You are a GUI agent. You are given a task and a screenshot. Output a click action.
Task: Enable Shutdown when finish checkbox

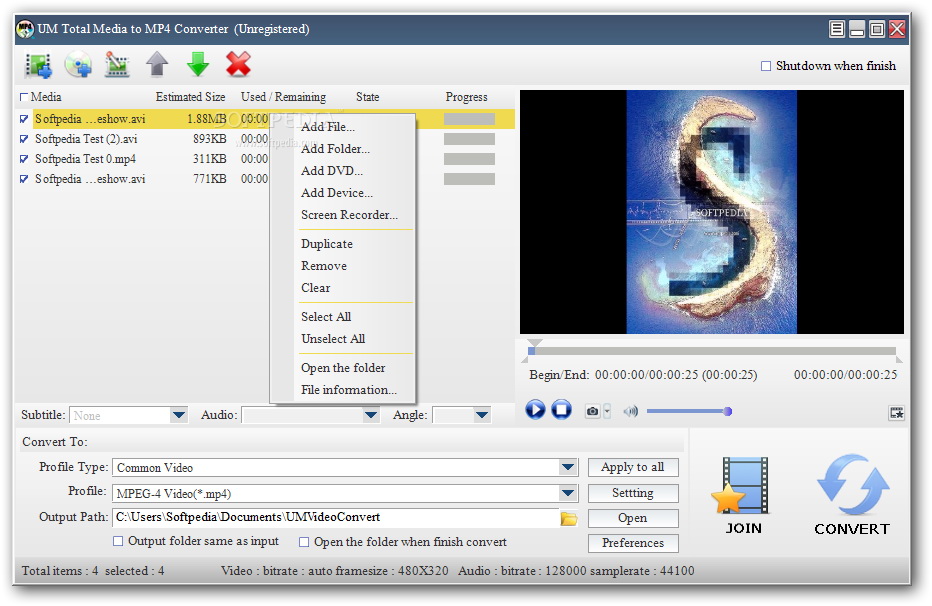click(766, 66)
